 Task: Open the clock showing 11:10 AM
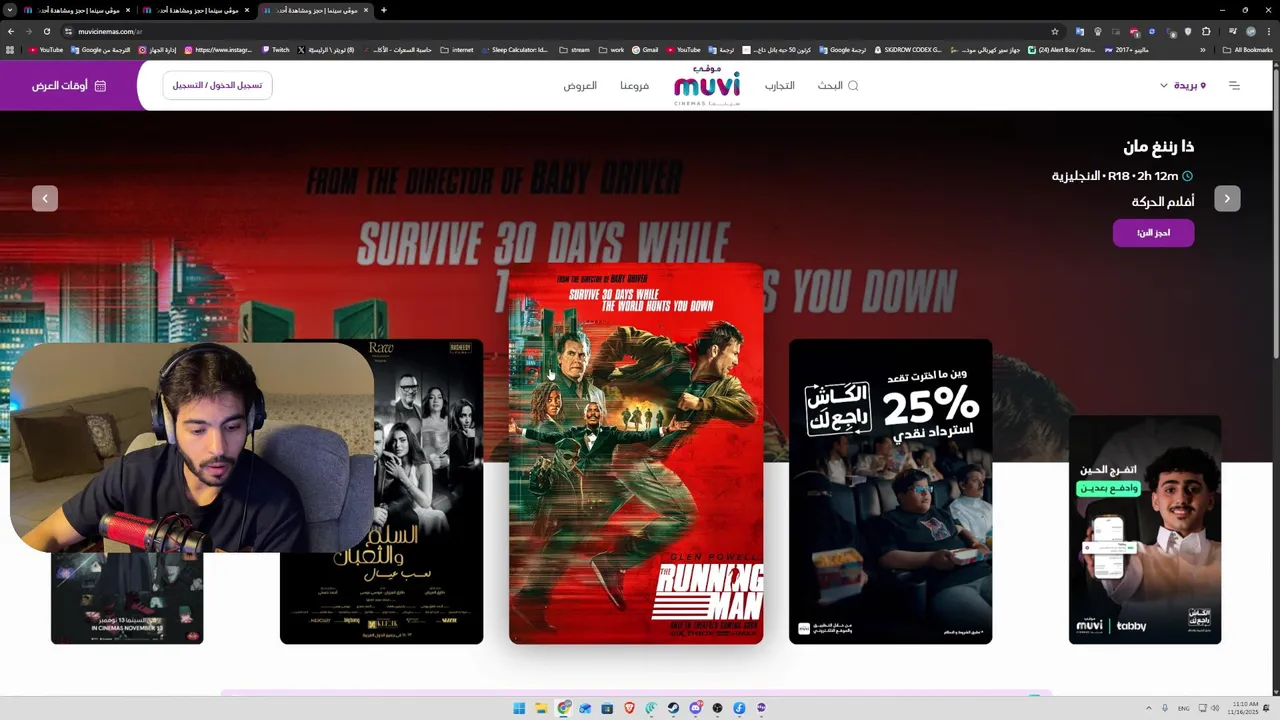(x=1245, y=708)
